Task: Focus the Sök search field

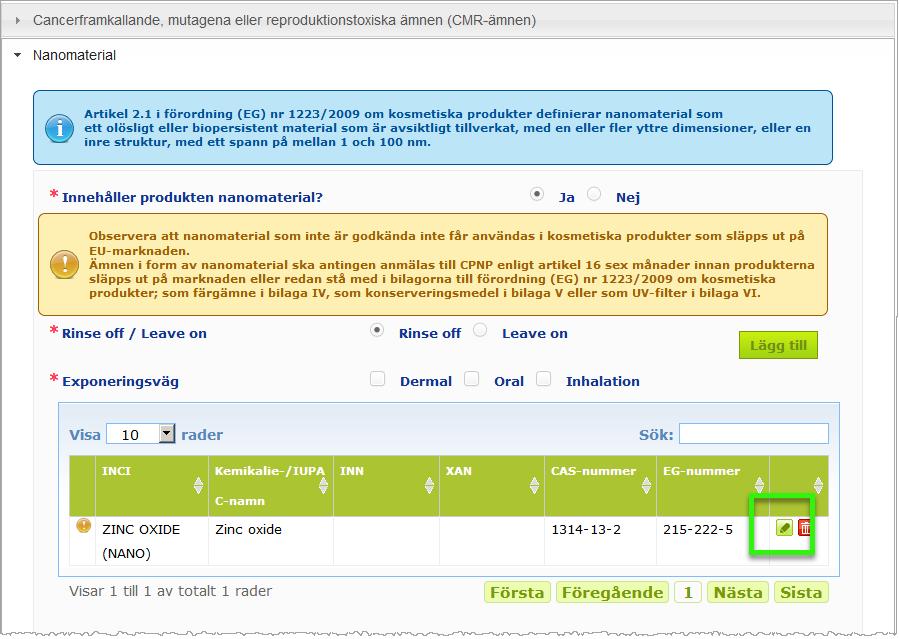Action: [x=753, y=434]
